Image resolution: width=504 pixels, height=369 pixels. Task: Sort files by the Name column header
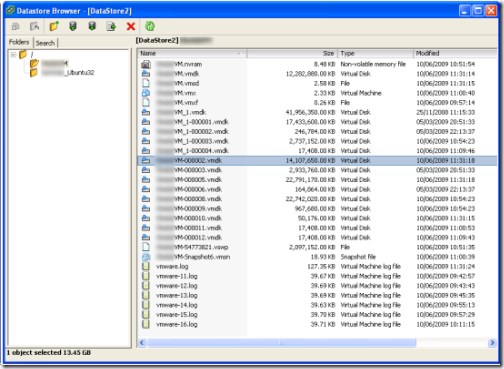(x=192, y=53)
